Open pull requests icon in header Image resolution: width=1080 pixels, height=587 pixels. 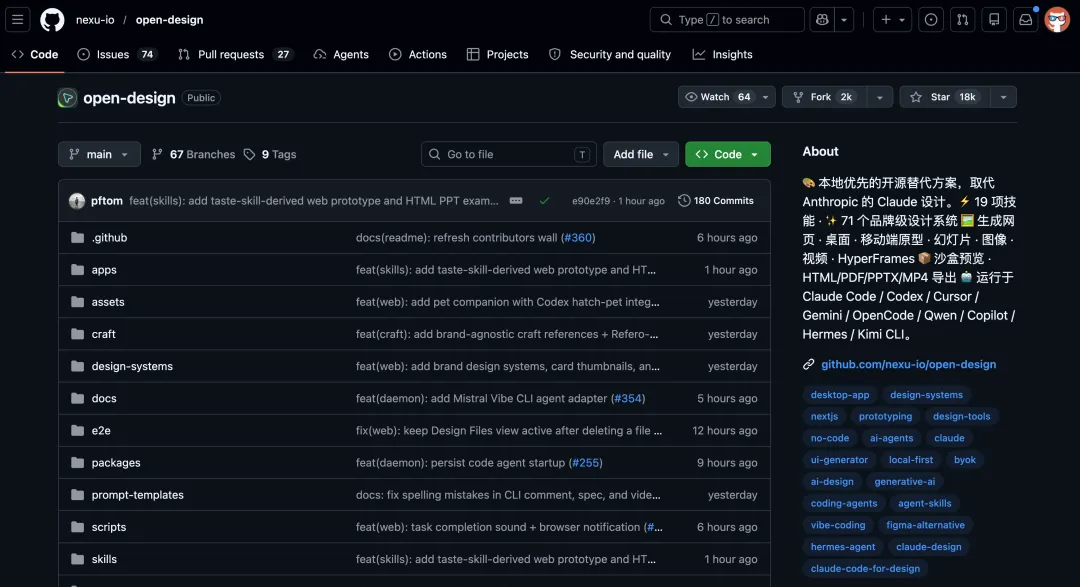[x=962, y=19]
